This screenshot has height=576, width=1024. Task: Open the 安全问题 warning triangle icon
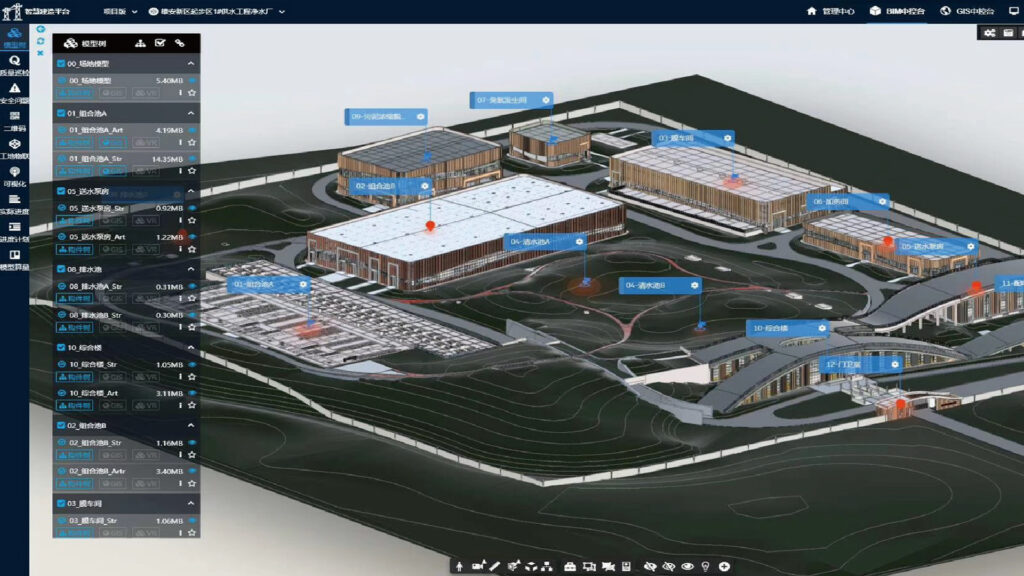(14, 89)
